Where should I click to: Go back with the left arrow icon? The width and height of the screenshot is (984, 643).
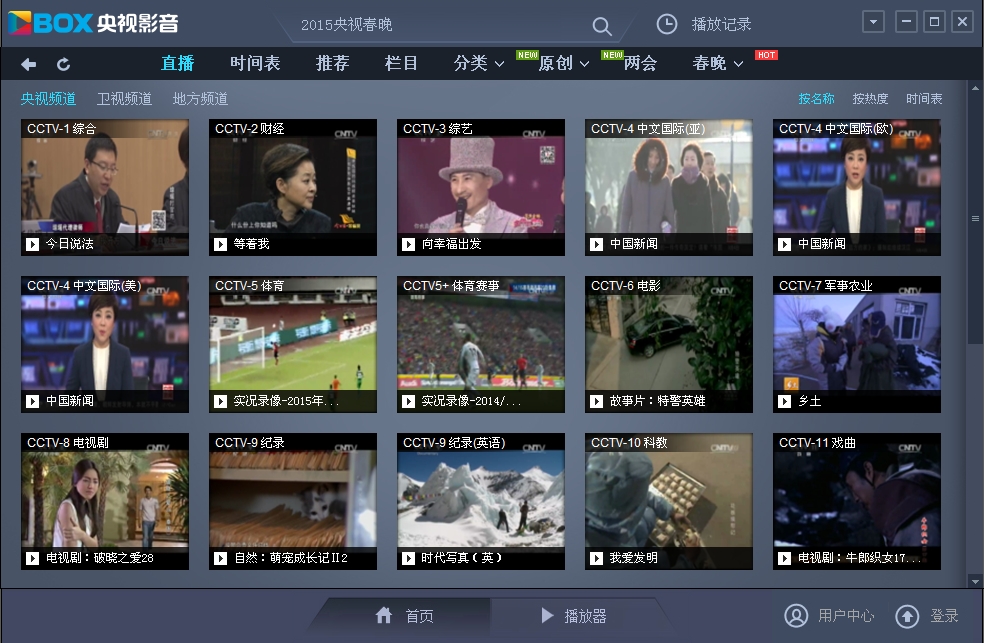[x=28, y=64]
